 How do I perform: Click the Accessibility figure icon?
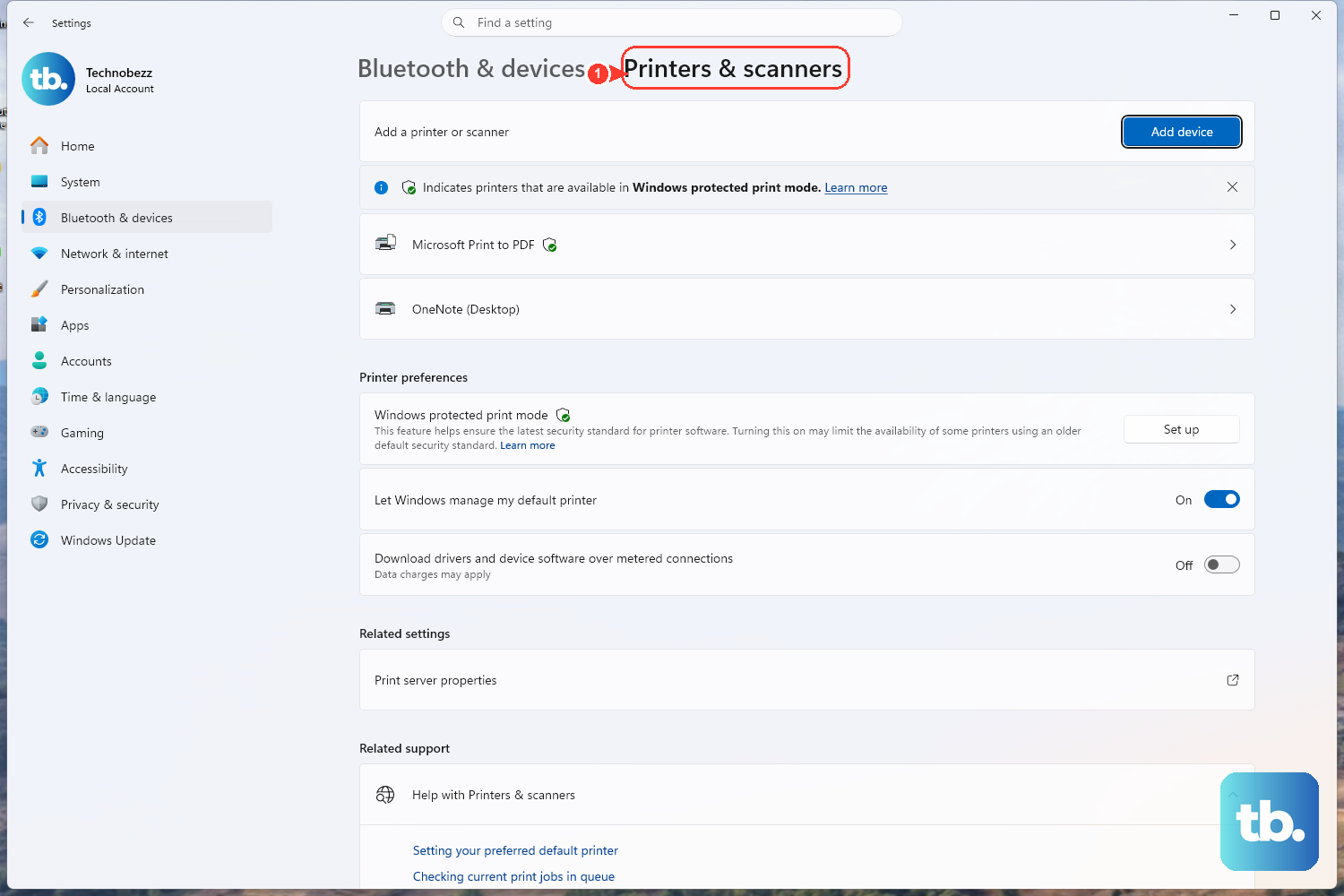(39, 468)
